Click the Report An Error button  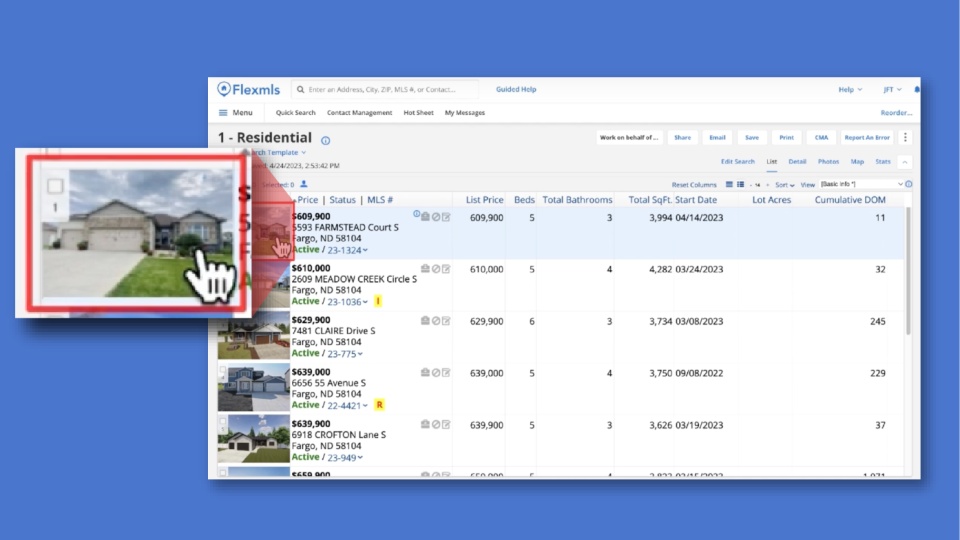click(867, 138)
